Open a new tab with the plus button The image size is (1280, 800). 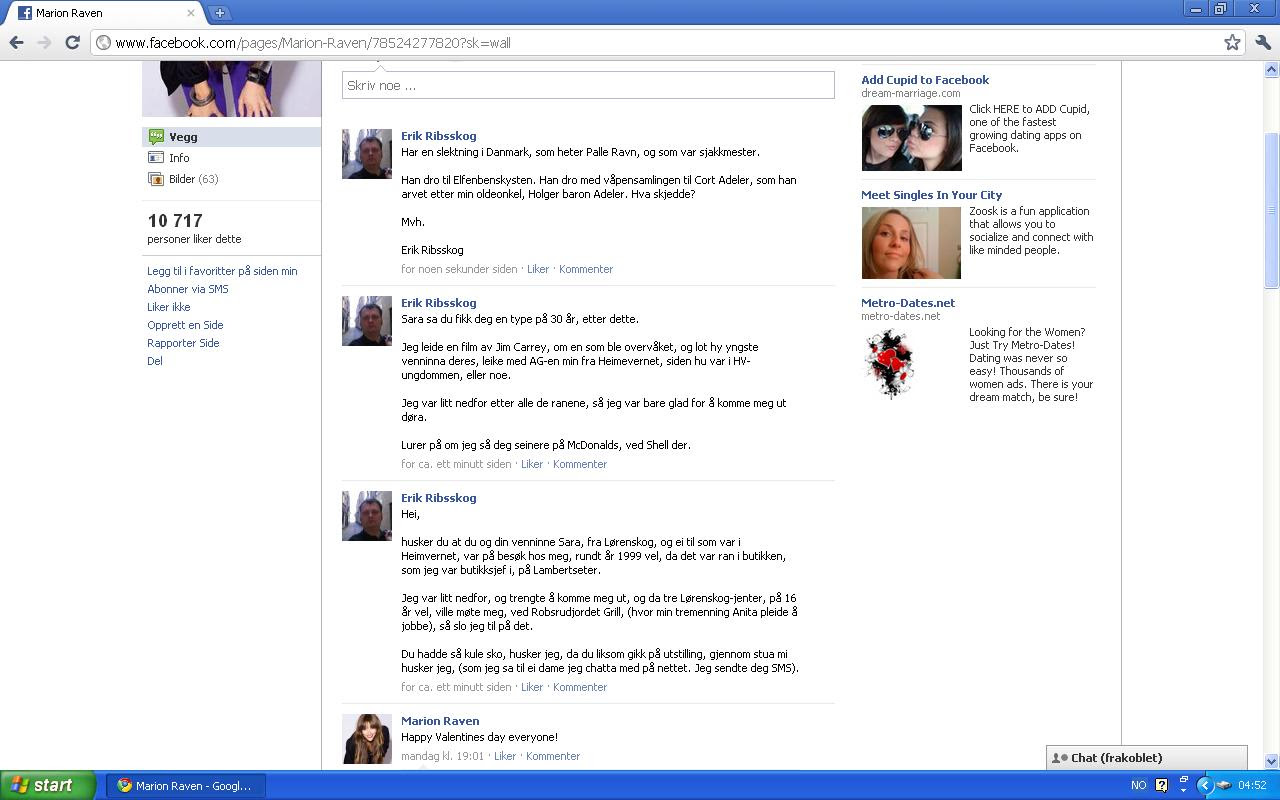tap(219, 13)
